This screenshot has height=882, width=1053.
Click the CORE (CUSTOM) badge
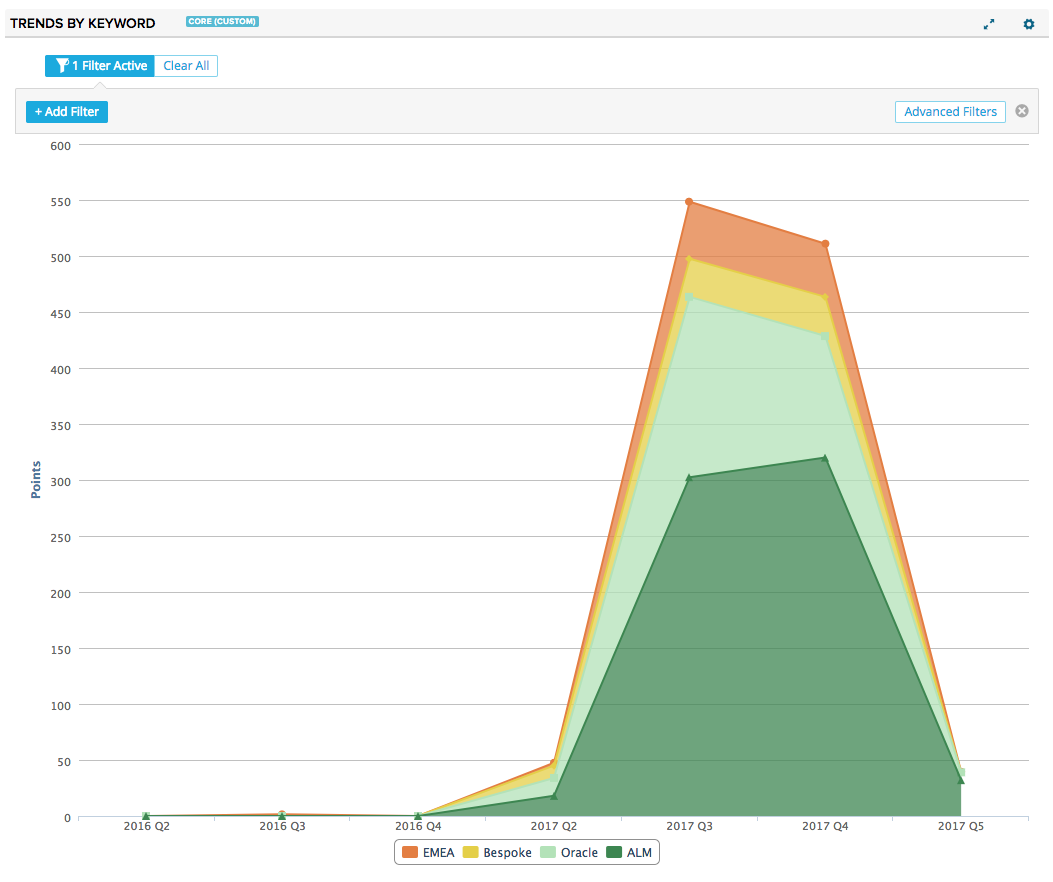tap(222, 21)
